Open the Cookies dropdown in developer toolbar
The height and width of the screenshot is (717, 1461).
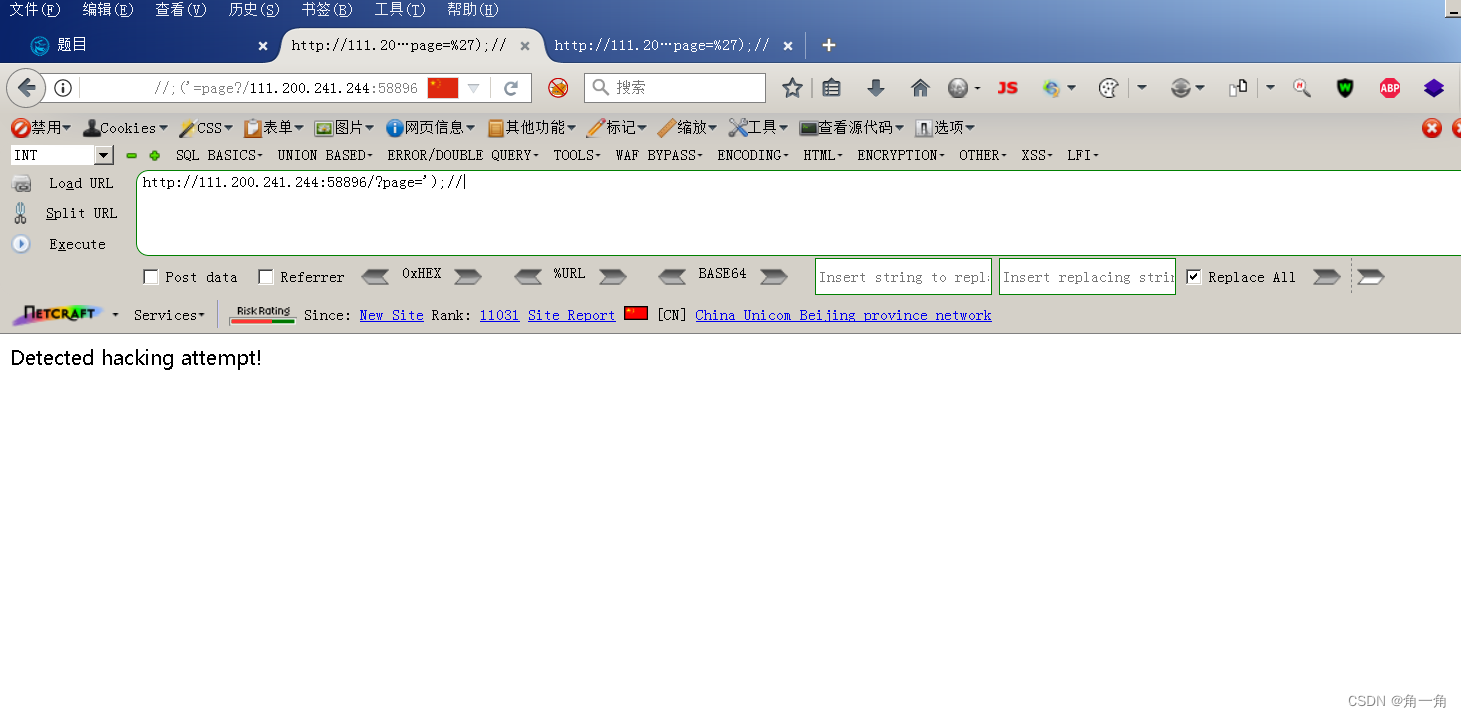pos(126,127)
